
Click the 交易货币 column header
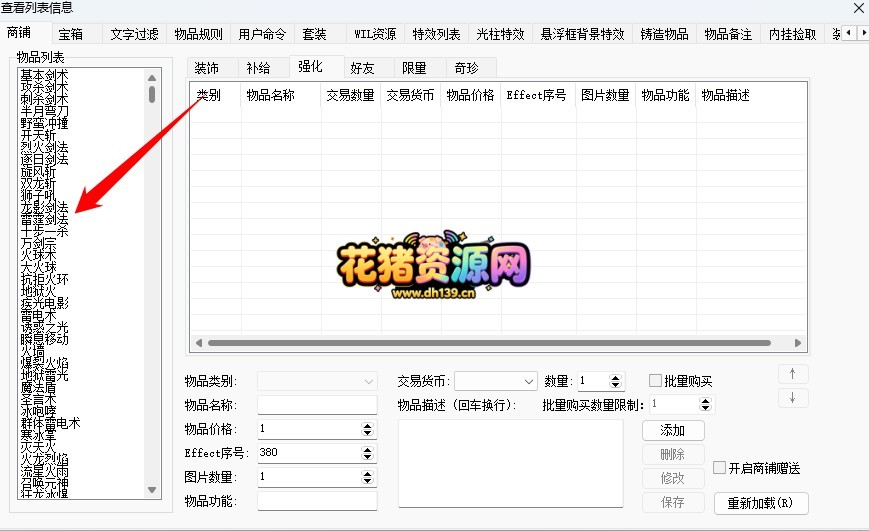pyautogui.click(x=411, y=95)
